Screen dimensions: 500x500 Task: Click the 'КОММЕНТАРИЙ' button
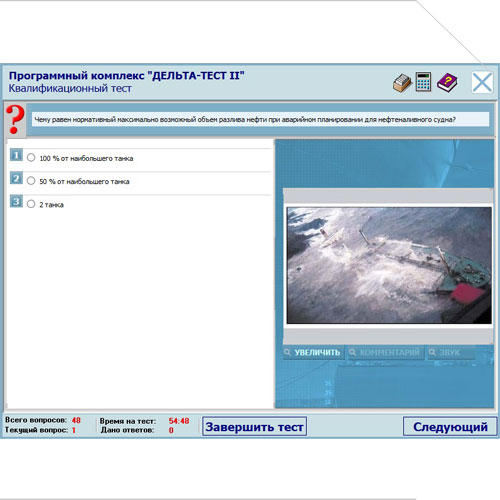coord(385,352)
